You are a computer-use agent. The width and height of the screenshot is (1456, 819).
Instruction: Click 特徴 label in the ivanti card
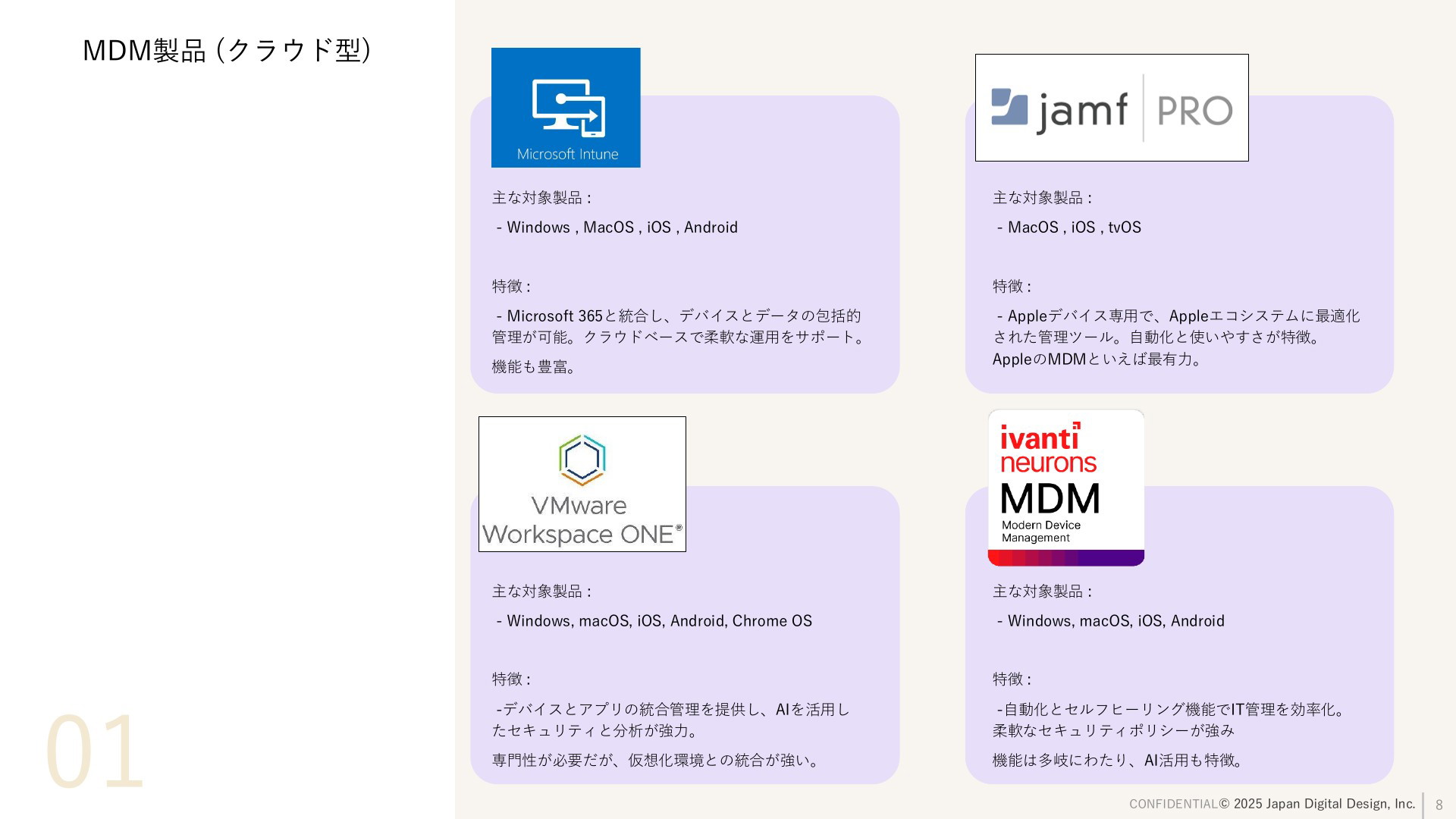point(1012,679)
